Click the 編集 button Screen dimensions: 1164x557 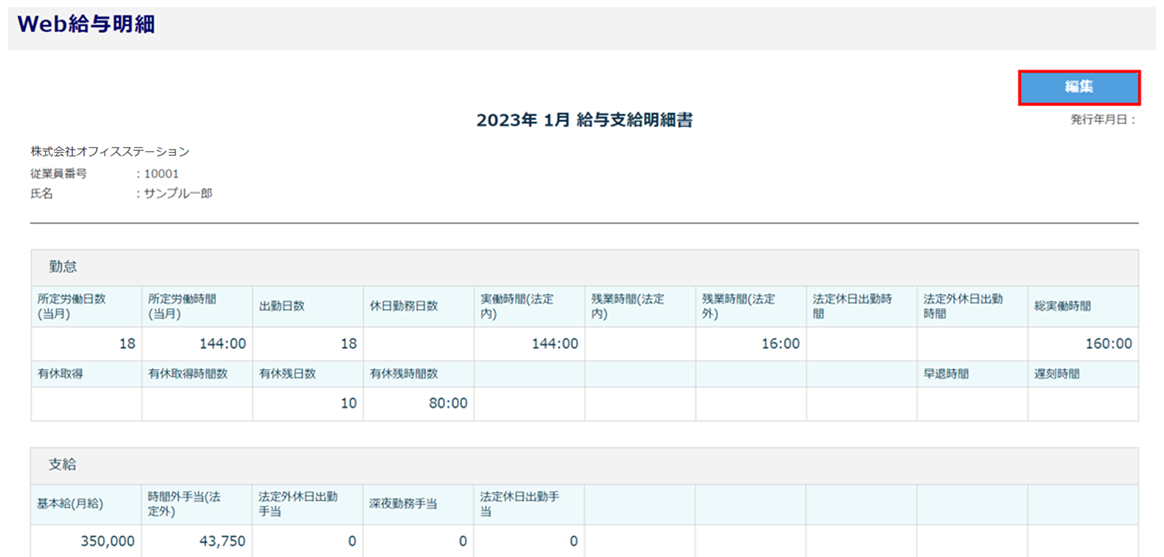click(1079, 88)
